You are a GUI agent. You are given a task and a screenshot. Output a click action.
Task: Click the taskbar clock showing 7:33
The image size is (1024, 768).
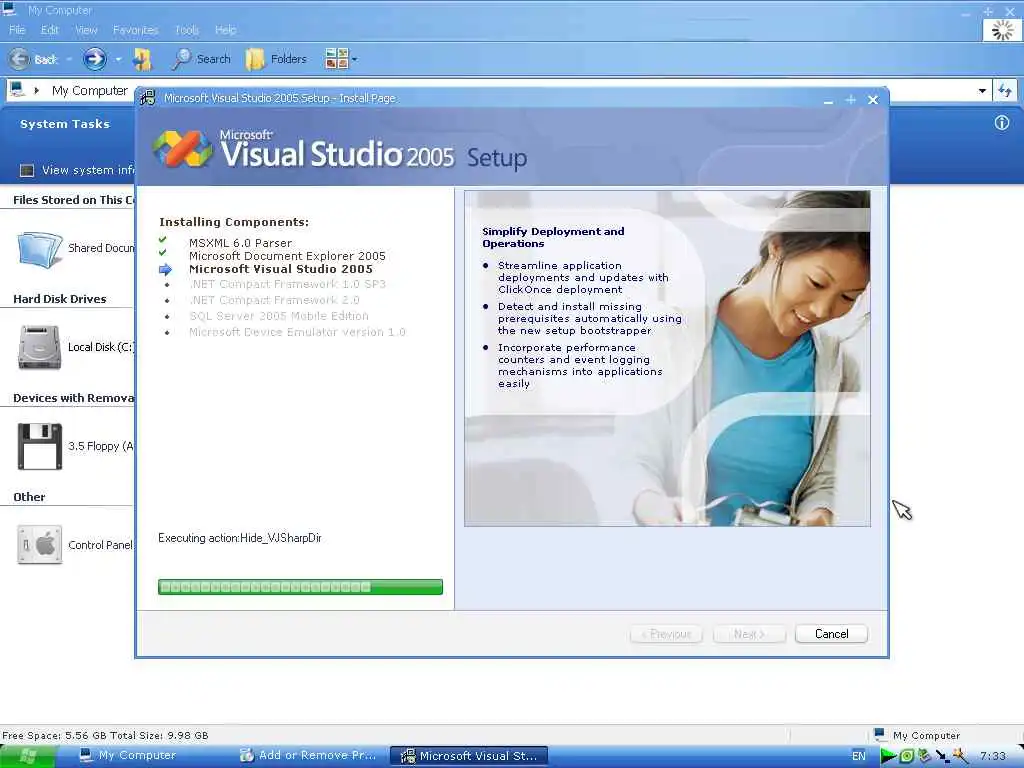[x=993, y=756]
